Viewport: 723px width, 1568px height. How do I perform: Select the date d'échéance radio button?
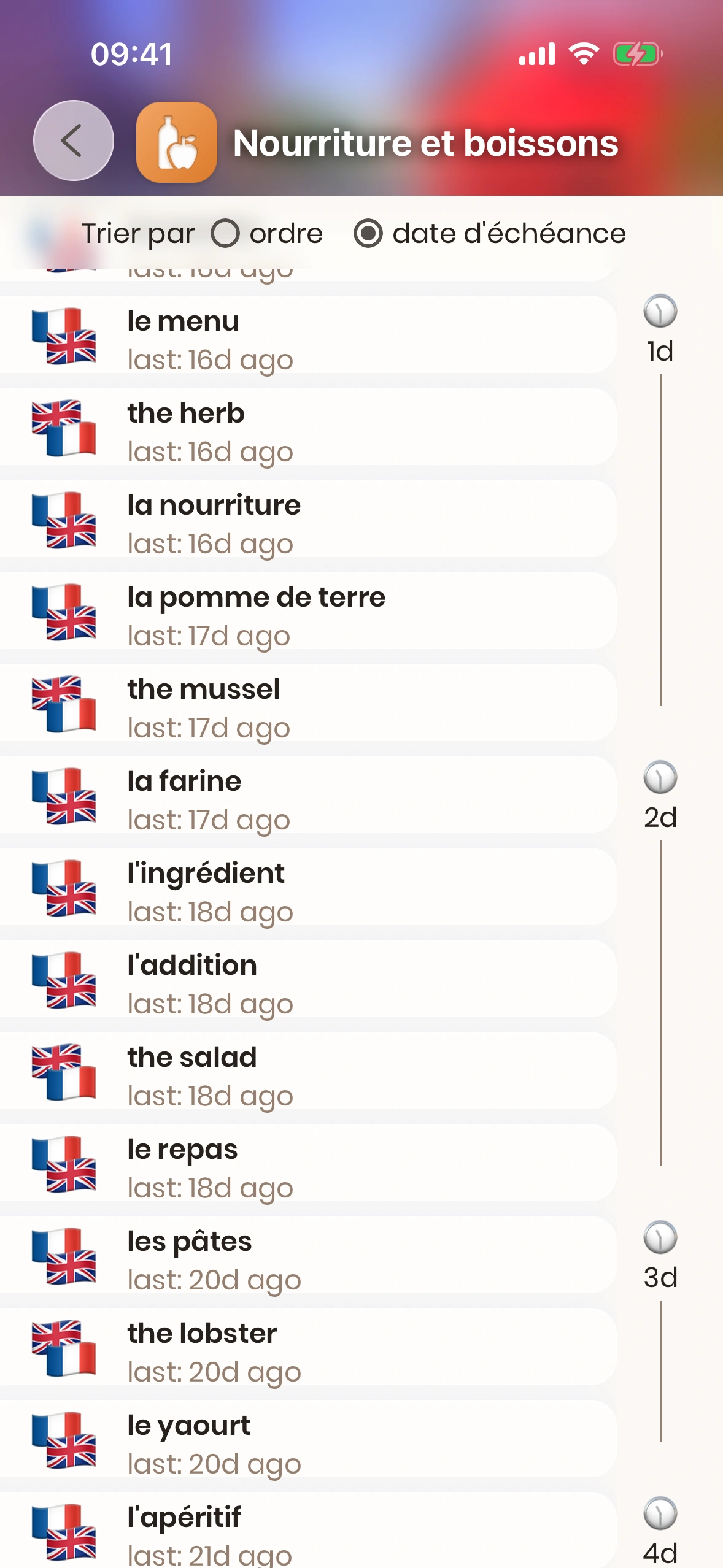(x=368, y=234)
